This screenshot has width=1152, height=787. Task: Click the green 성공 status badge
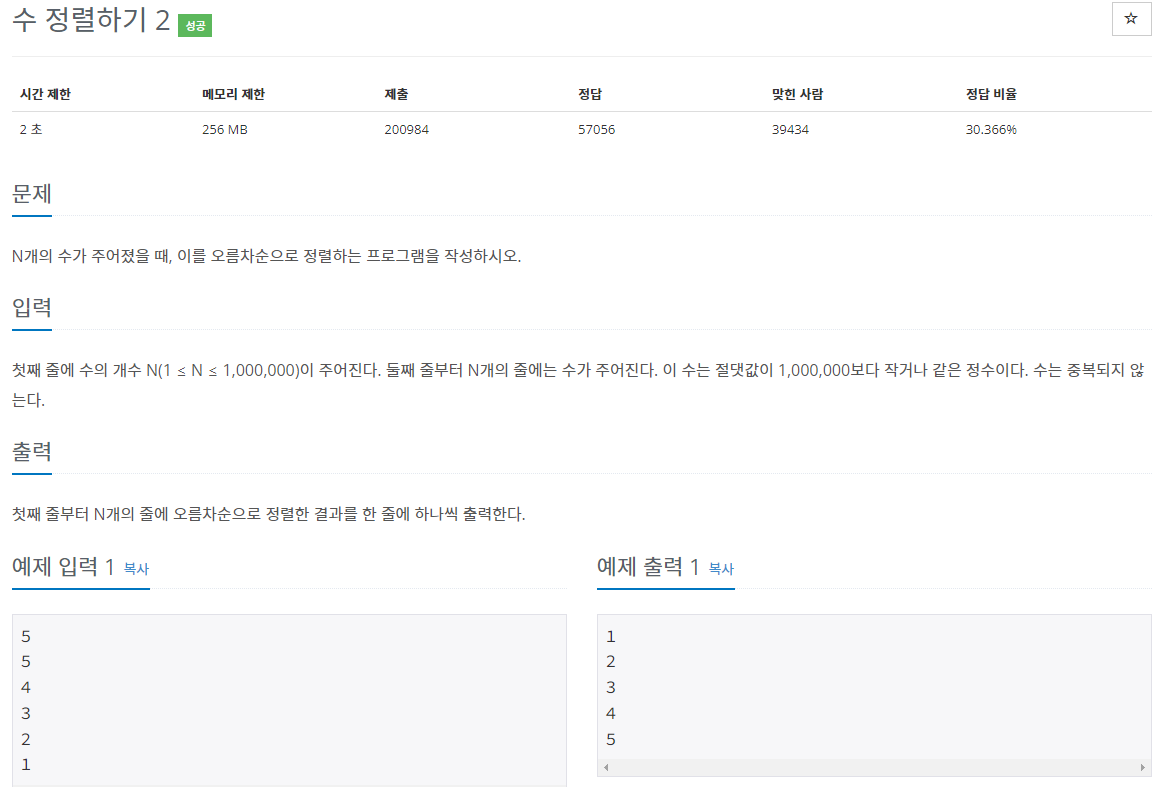tap(195, 26)
